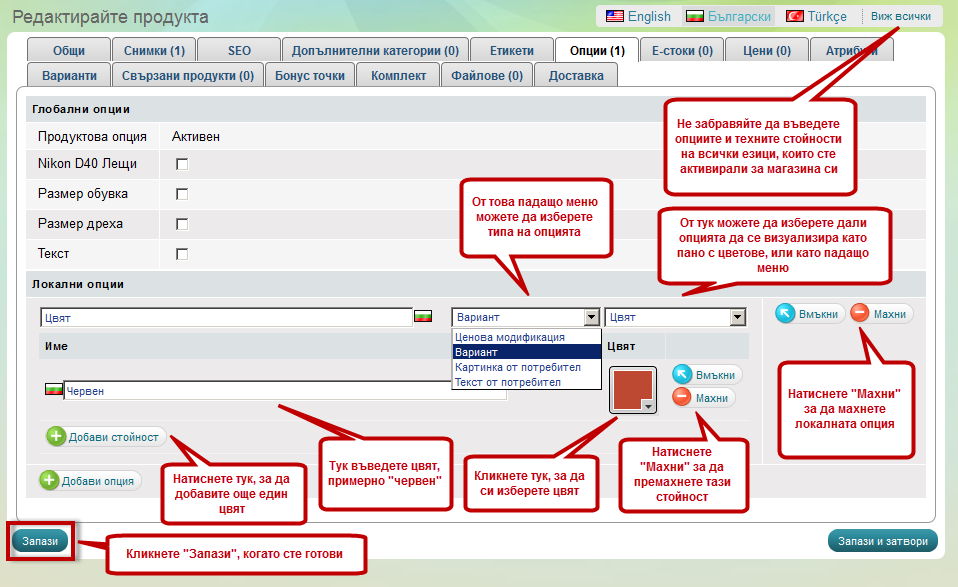The image size is (958, 587).
Task: Click the green plus icon for Добави опция
Action: click(x=50, y=481)
